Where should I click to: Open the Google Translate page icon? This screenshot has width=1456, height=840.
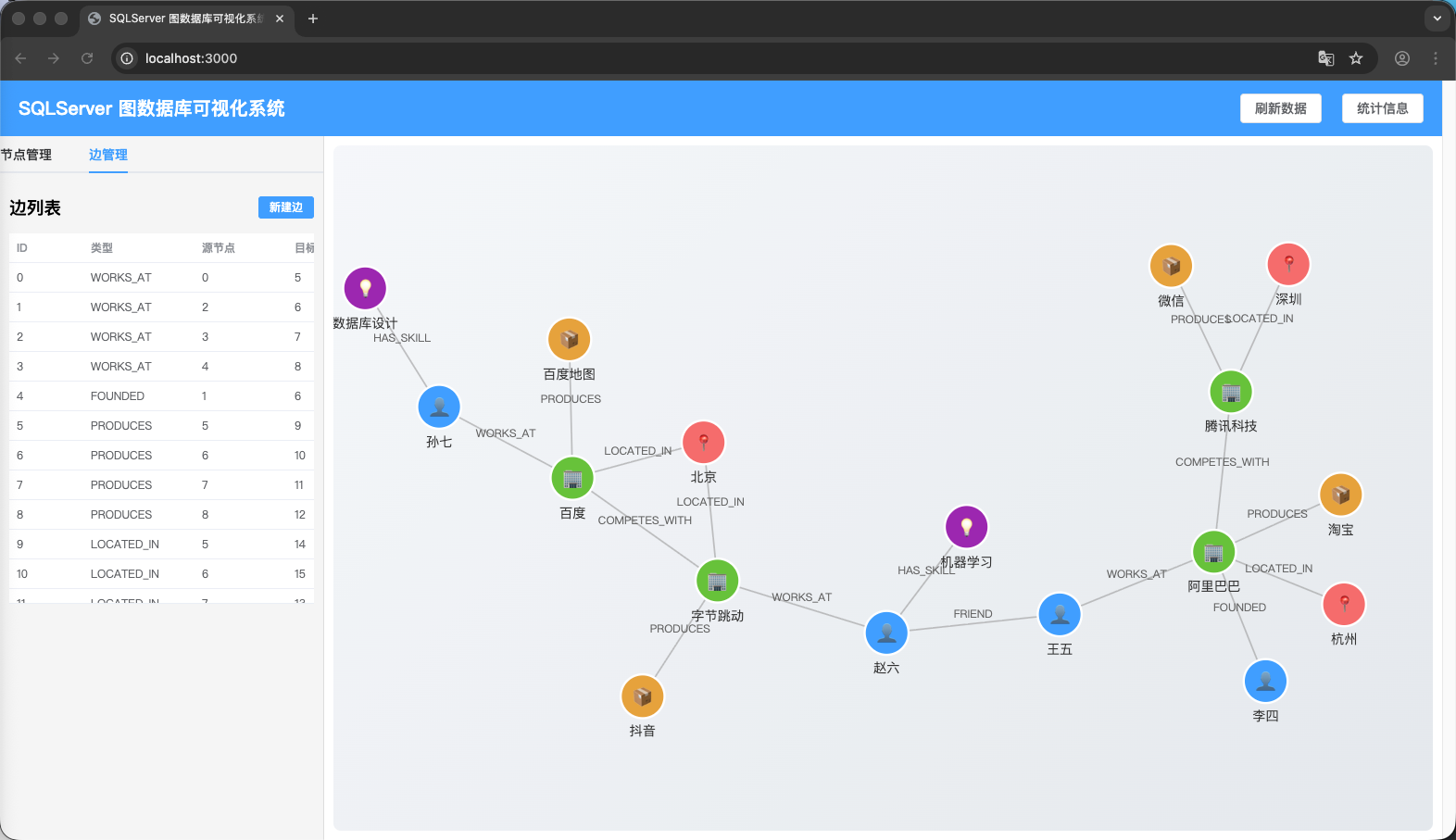1326,58
